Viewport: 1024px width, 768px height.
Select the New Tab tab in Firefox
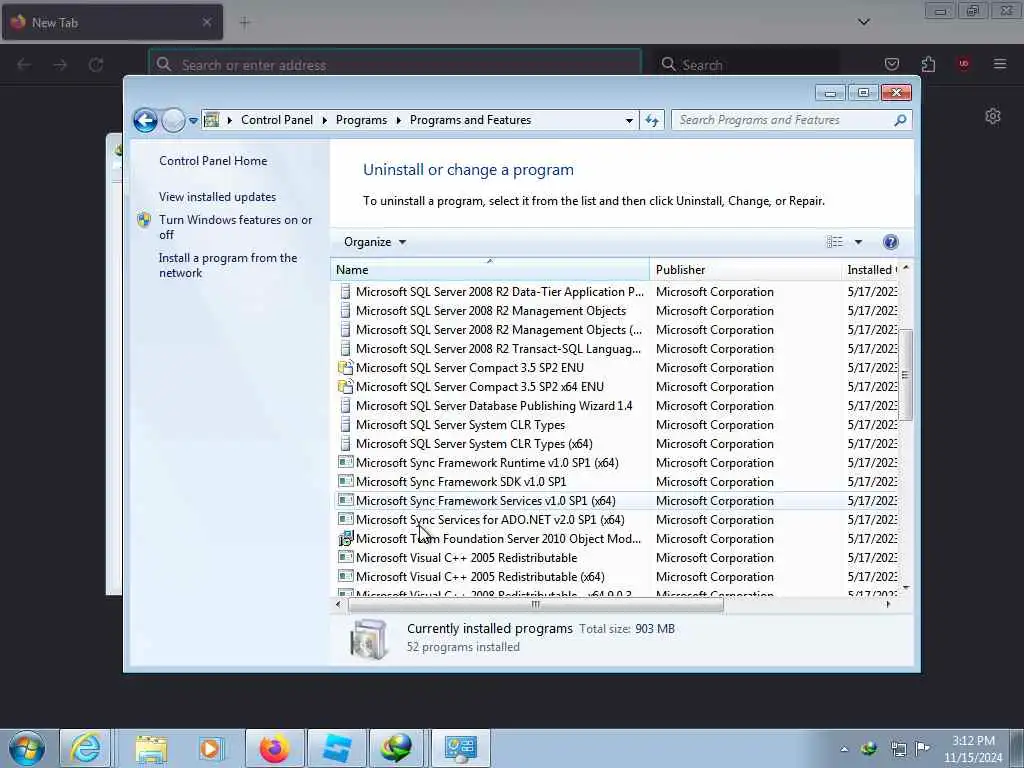(112, 22)
